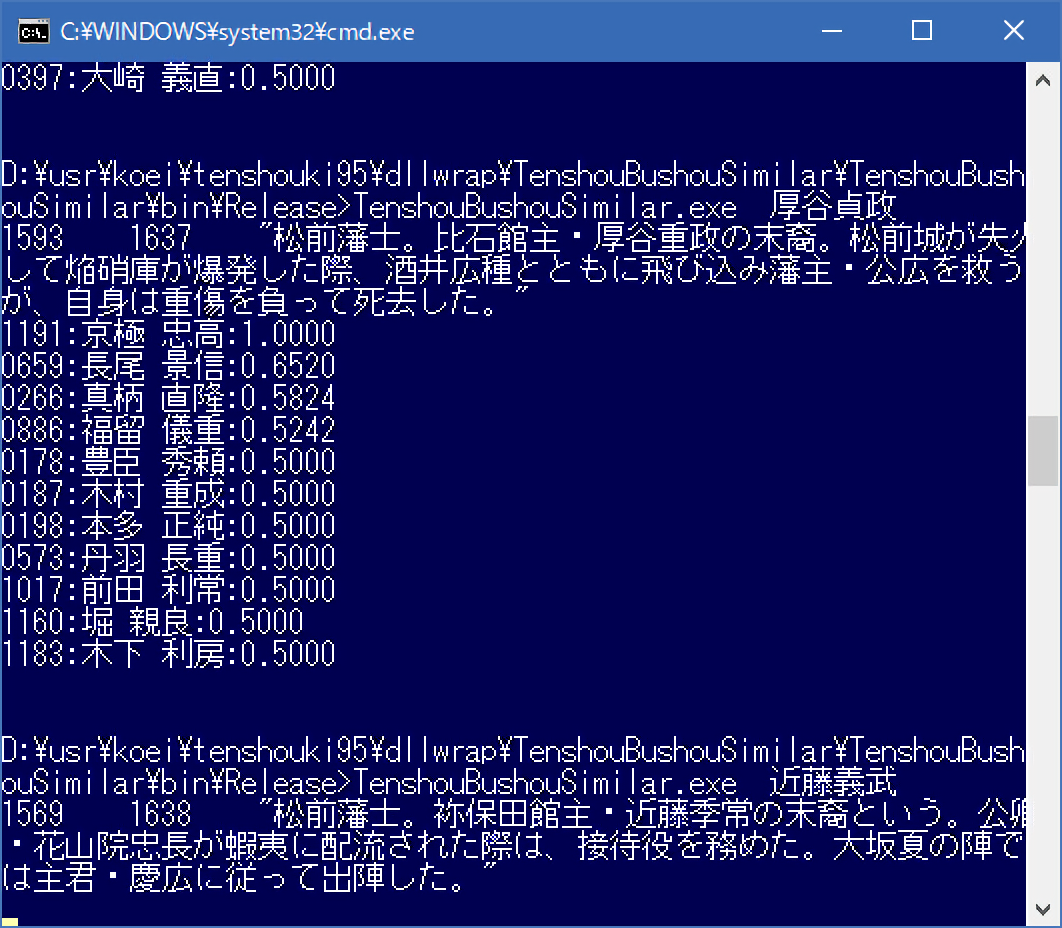The height and width of the screenshot is (928, 1062).
Task: Click the line 0178:豊臣 秀頼:0.5000
Action: (x=168, y=462)
